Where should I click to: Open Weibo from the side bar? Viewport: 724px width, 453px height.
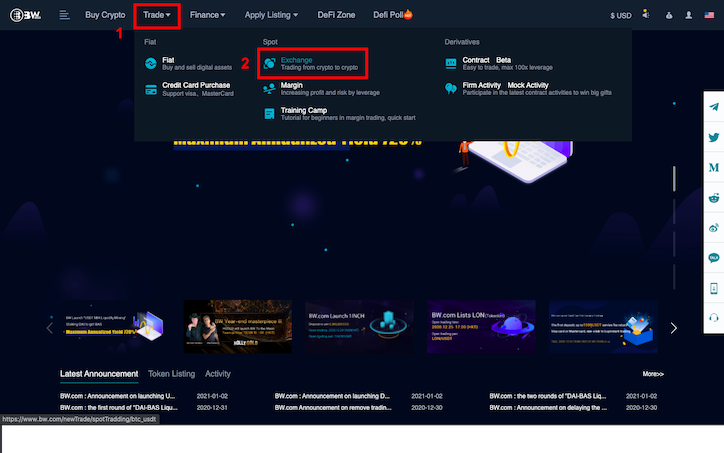(x=714, y=228)
